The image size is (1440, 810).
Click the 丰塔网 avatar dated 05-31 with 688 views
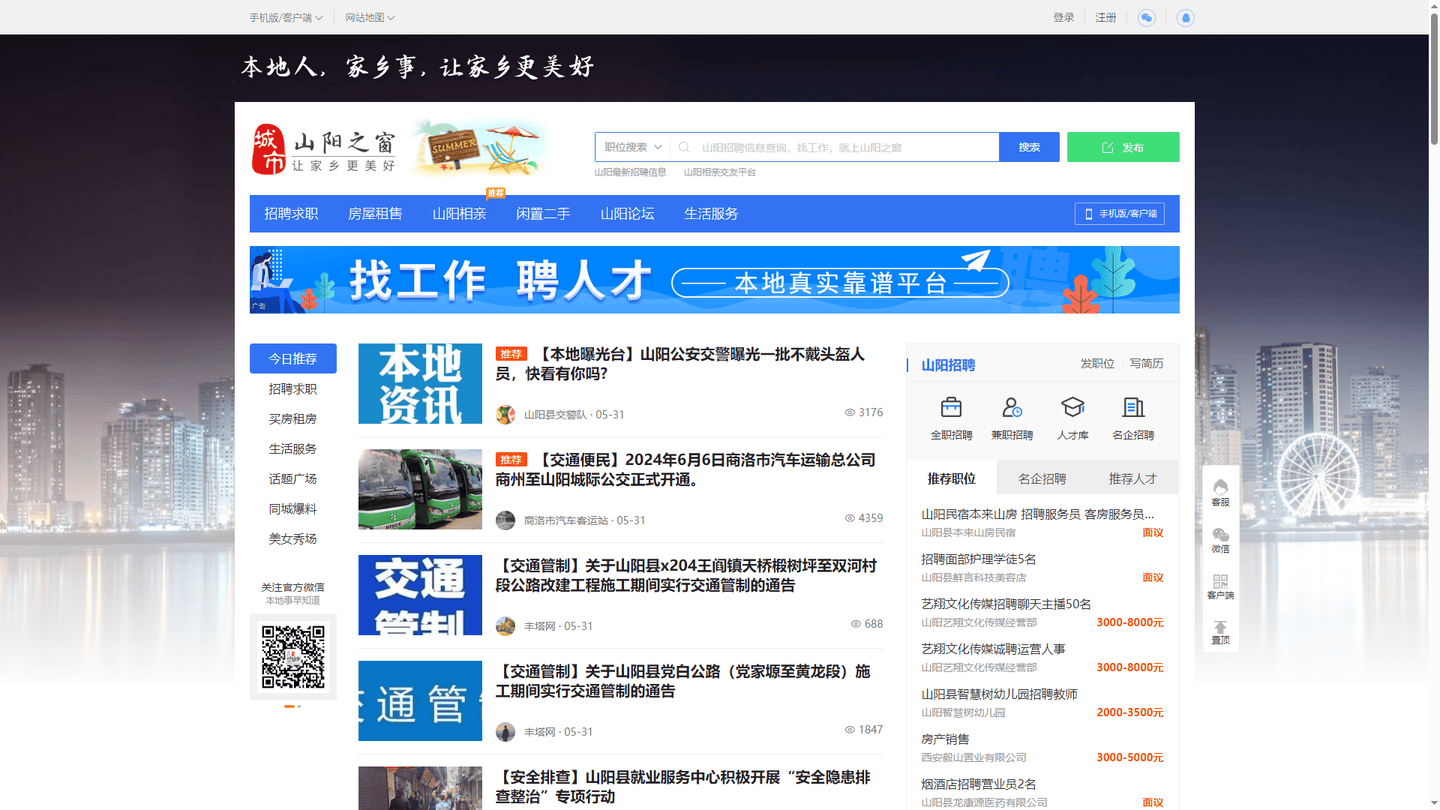coord(506,626)
